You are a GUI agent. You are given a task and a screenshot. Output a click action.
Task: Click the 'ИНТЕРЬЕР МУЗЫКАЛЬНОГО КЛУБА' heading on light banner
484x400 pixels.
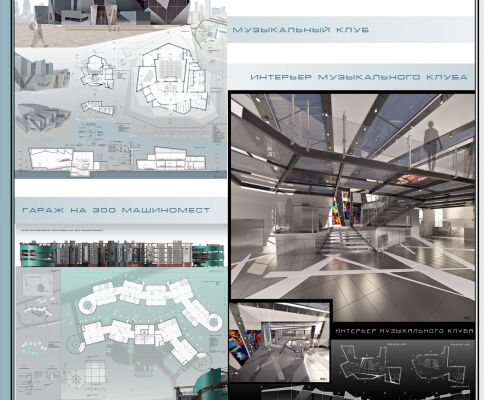click(359, 77)
